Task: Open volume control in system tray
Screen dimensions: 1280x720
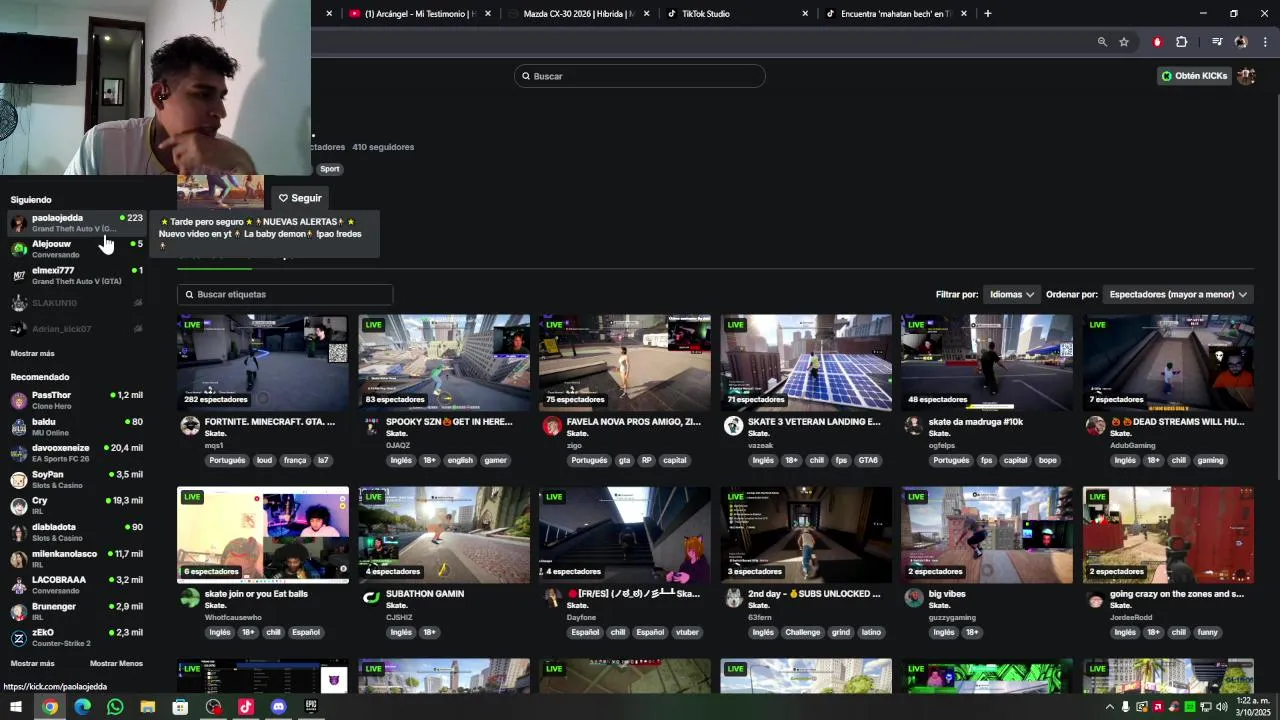Action: coord(1221,707)
